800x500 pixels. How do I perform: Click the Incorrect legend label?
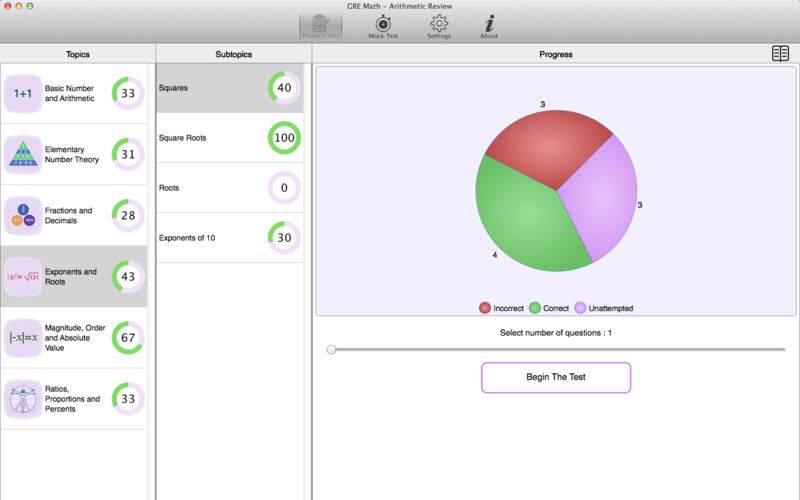508,308
